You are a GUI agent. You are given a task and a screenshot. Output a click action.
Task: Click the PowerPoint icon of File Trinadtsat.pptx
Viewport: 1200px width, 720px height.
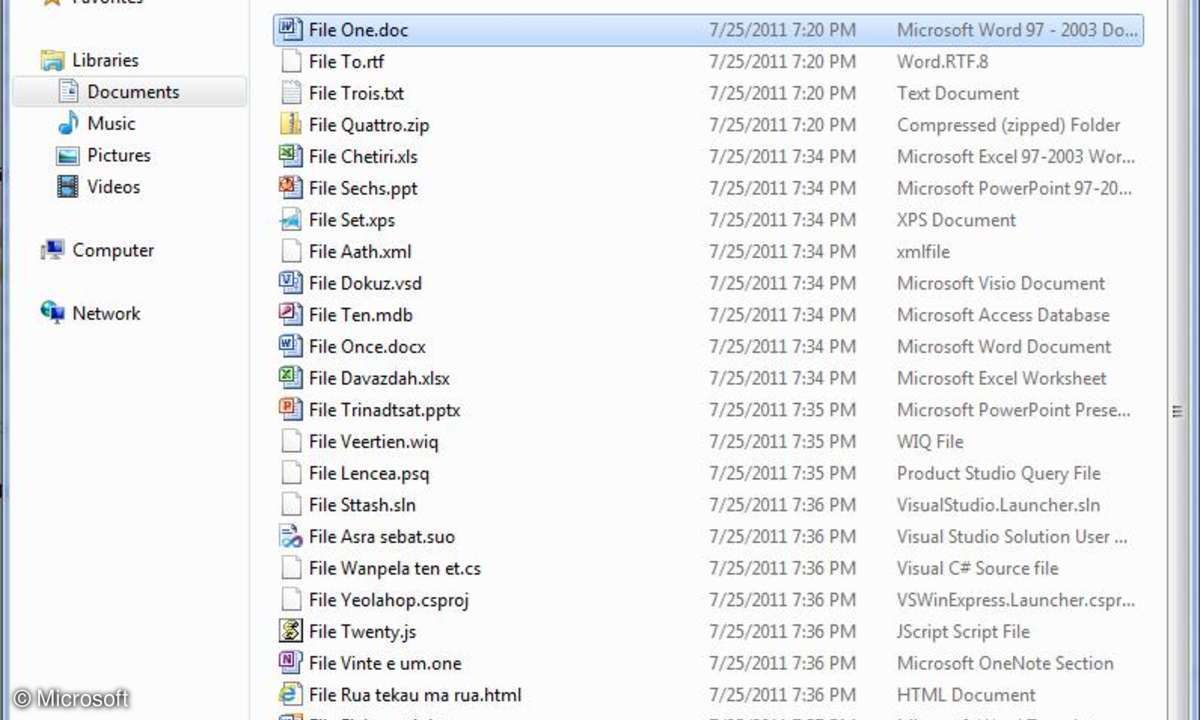click(290, 410)
